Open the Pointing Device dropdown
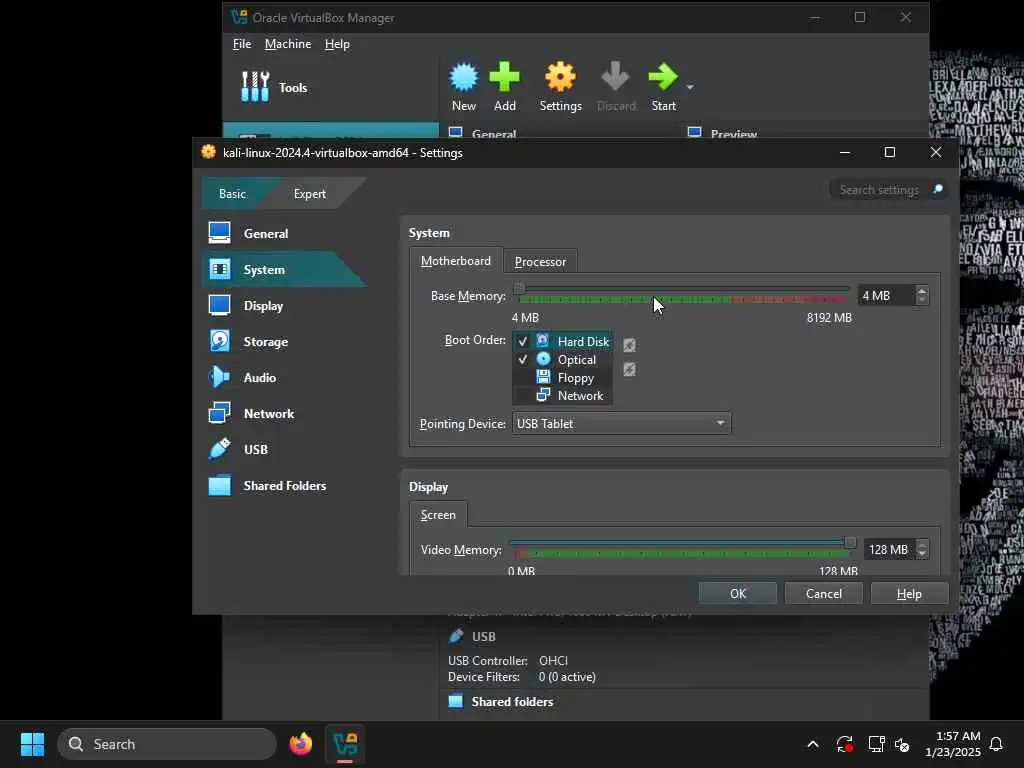The height and width of the screenshot is (768, 1024). pyautogui.click(x=621, y=423)
